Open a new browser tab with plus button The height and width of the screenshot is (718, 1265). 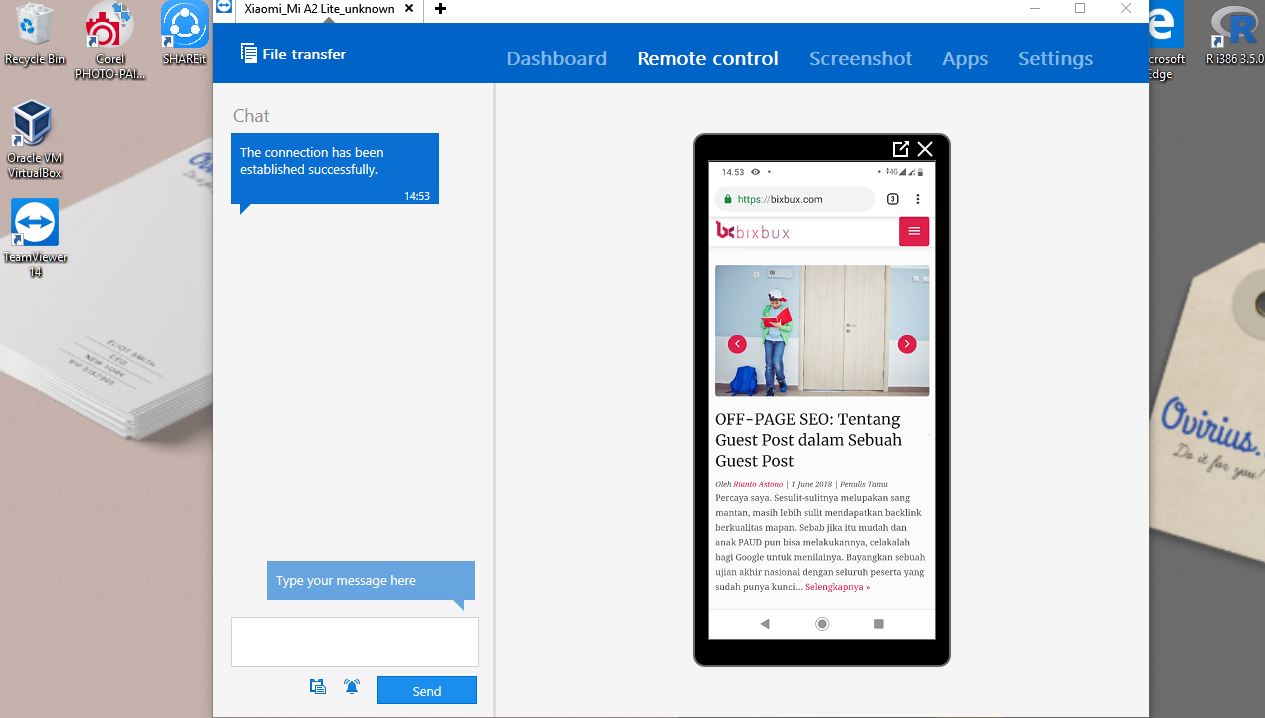click(x=439, y=10)
